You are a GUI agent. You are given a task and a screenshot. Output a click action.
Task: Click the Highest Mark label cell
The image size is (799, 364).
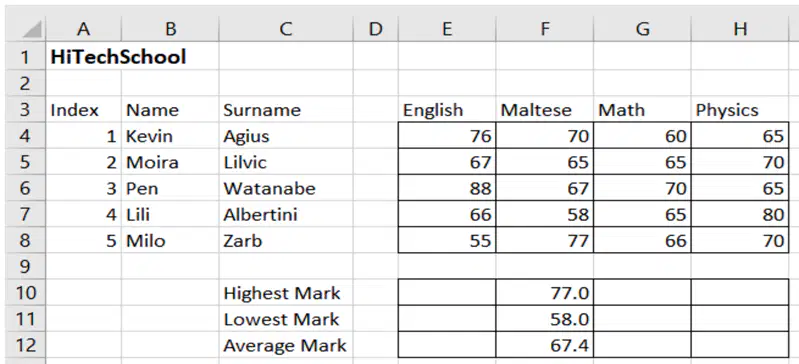click(286, 293)
